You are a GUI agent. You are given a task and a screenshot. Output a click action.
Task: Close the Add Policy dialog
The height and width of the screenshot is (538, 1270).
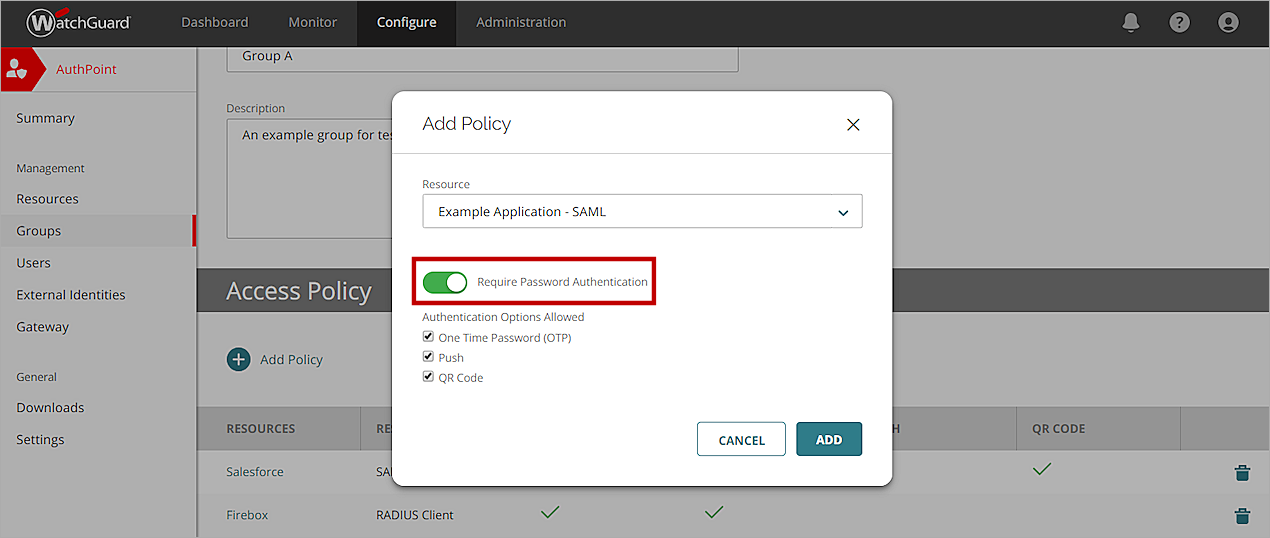853,125
